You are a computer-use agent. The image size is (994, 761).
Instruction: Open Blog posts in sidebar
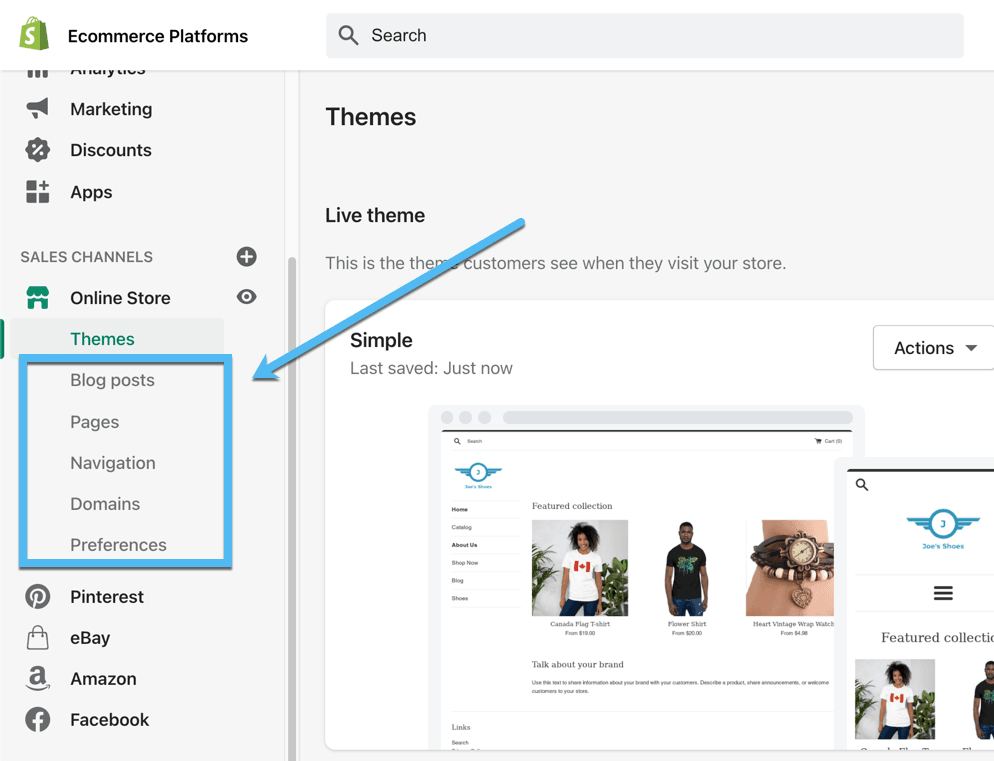[112, 380]
